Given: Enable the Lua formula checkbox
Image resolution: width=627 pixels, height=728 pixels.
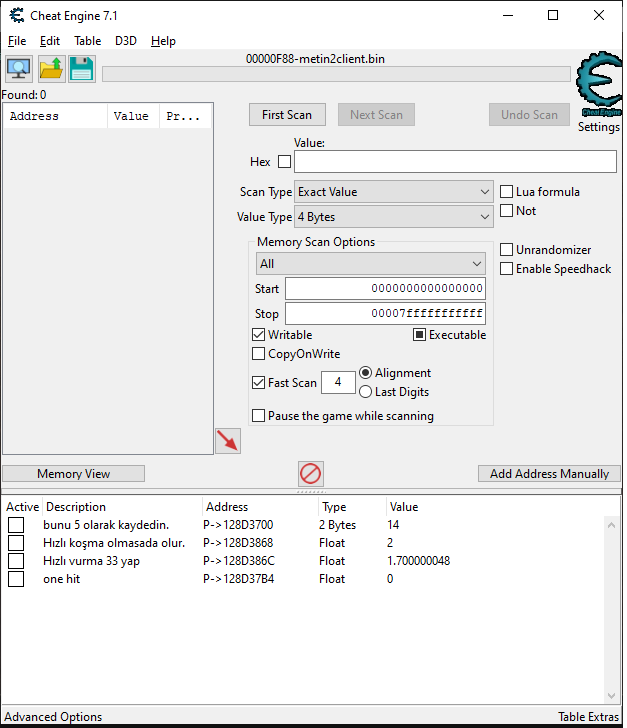Looking at the screenshot, I should [x=506, y=192].
